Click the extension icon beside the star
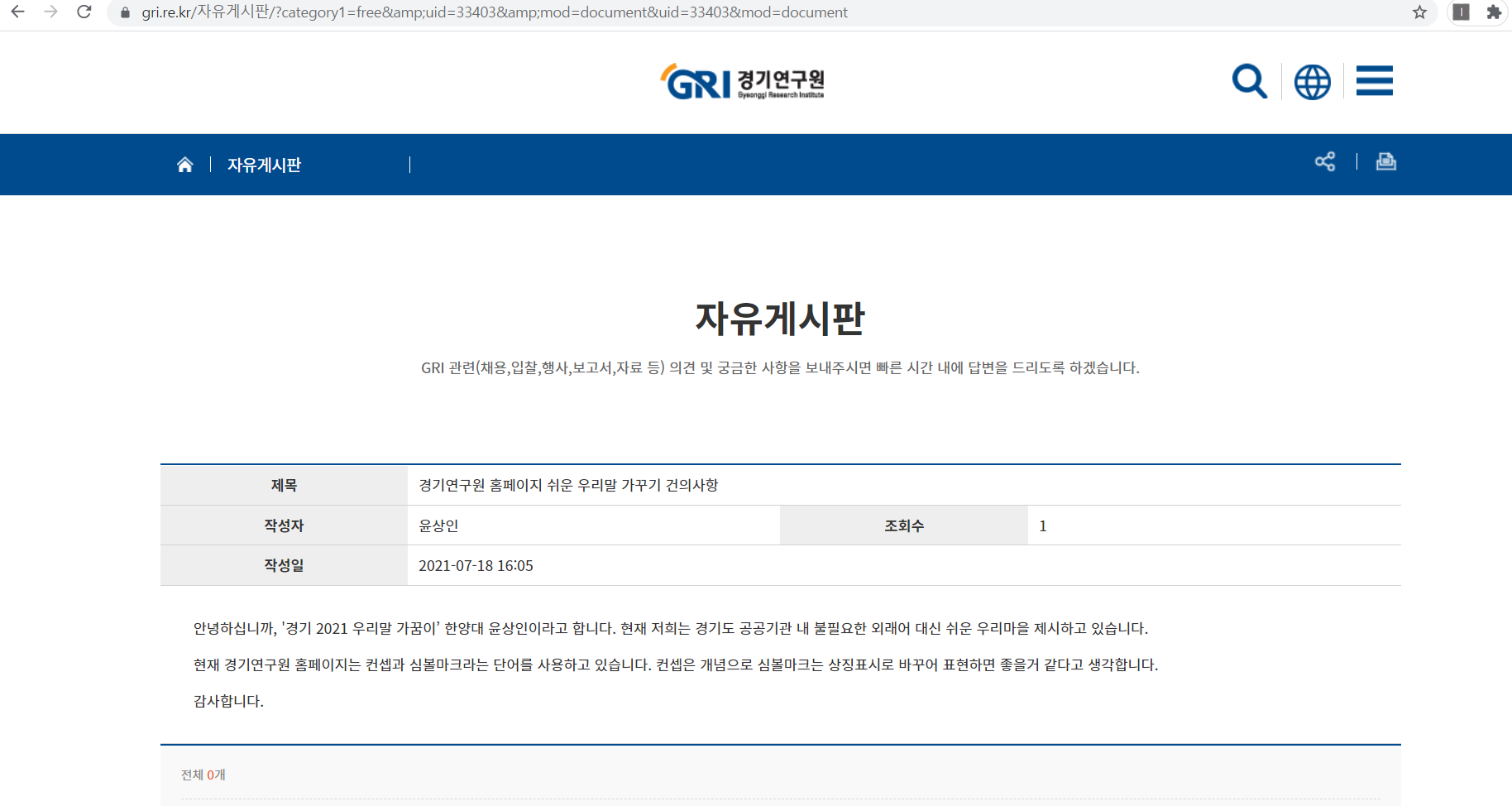 point(1462,12)
